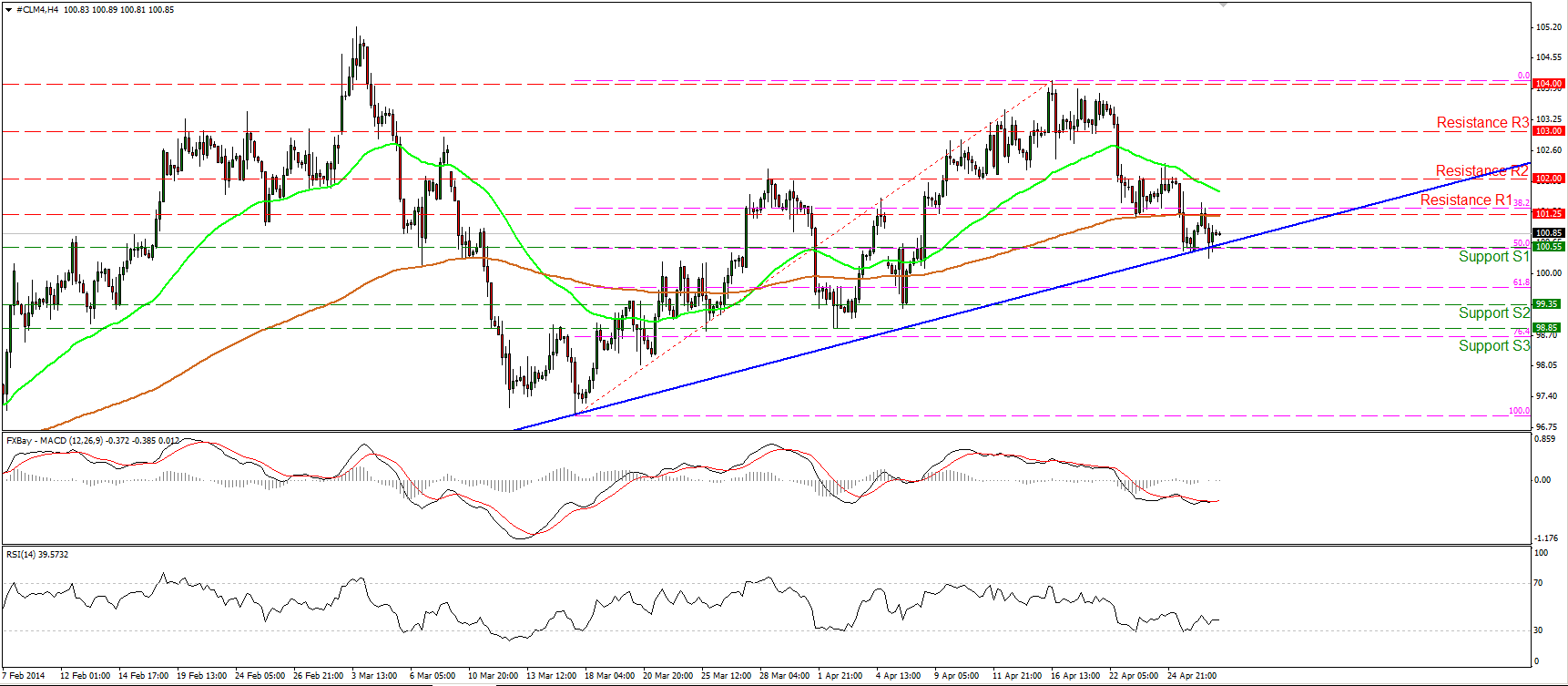
Task: Click the 1 Apr 21:00 time label
Action: tap(840, 676)
